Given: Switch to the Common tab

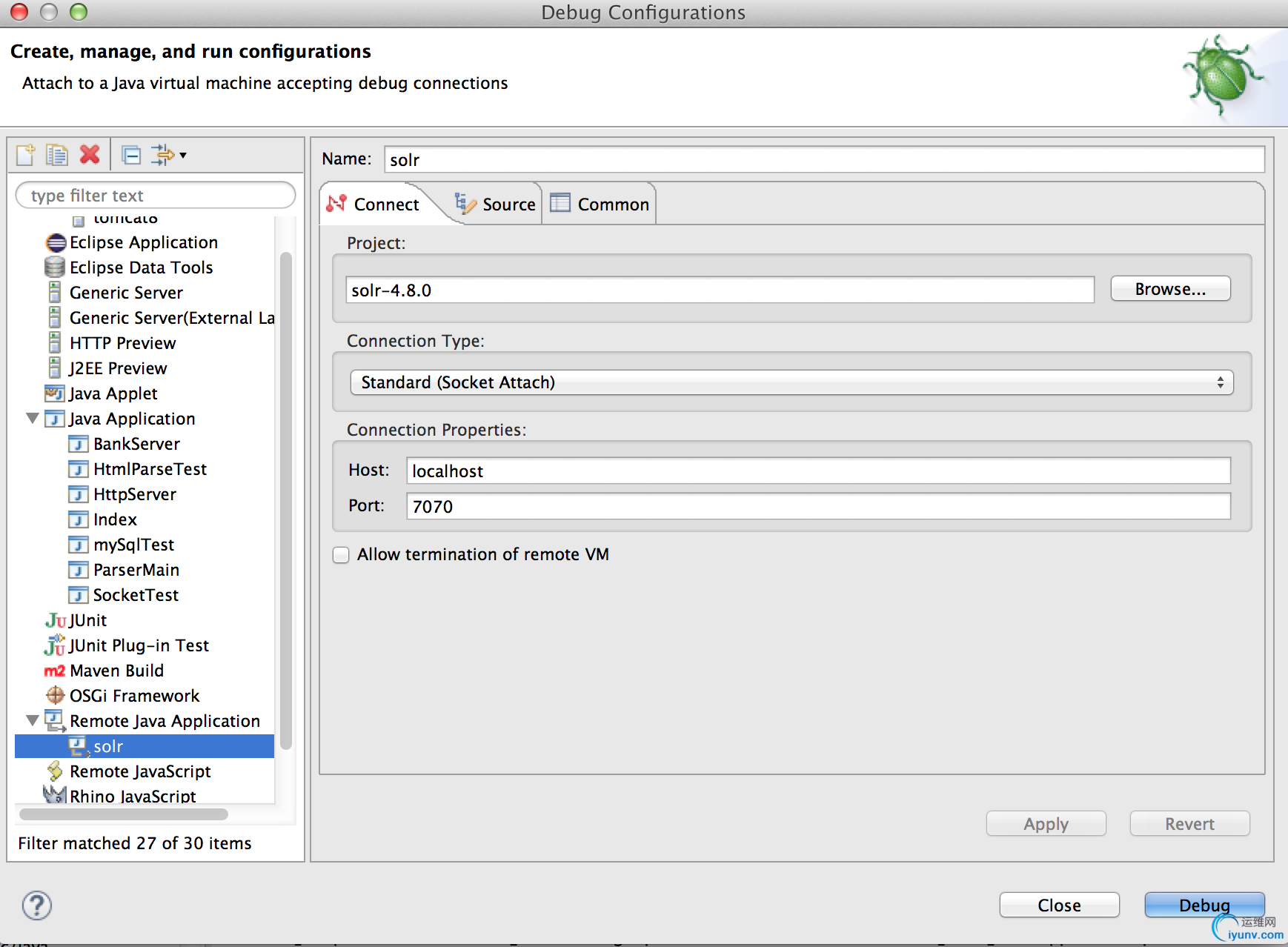Looking at the screenshot, I should (600, 204).
